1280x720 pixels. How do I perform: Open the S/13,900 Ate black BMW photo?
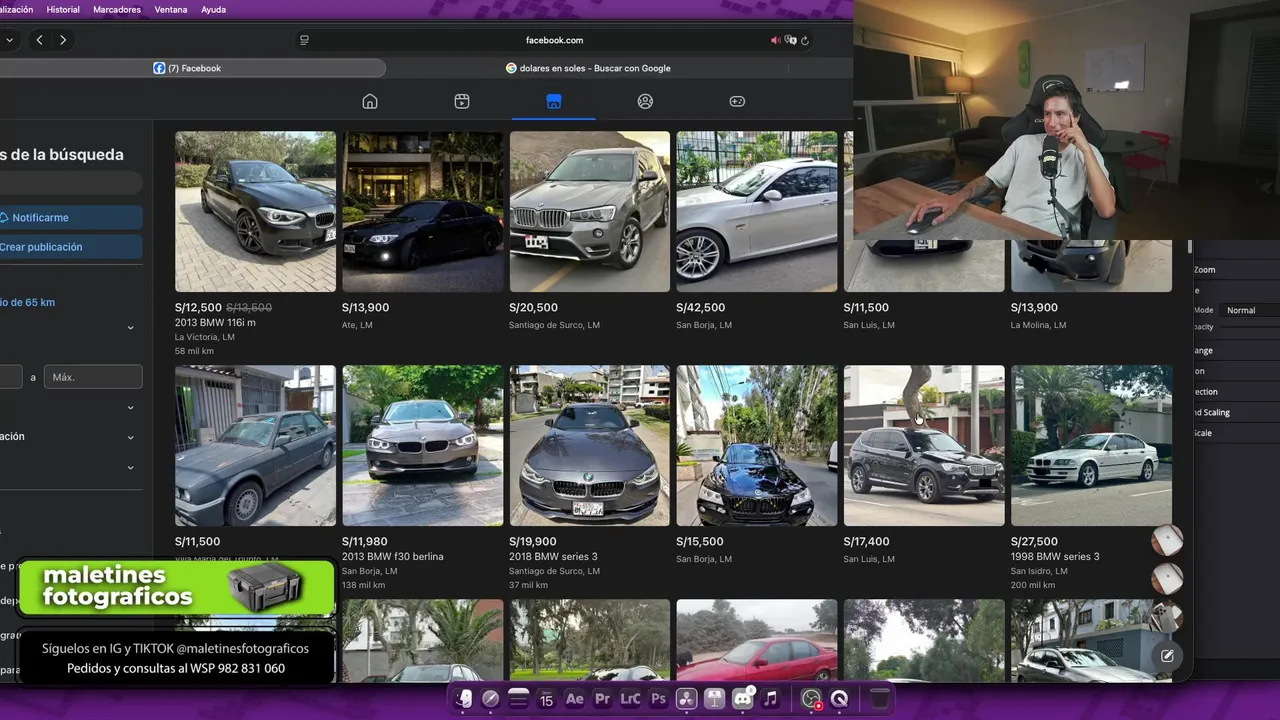(x=422, y=212)
